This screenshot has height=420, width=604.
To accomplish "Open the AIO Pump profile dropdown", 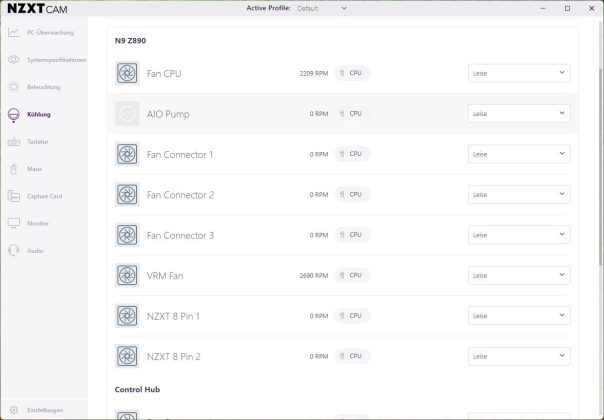I will [519, 114].
